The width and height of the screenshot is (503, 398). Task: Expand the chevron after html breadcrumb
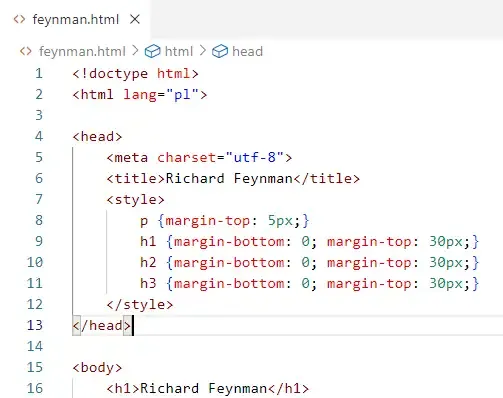coord(203,51)
